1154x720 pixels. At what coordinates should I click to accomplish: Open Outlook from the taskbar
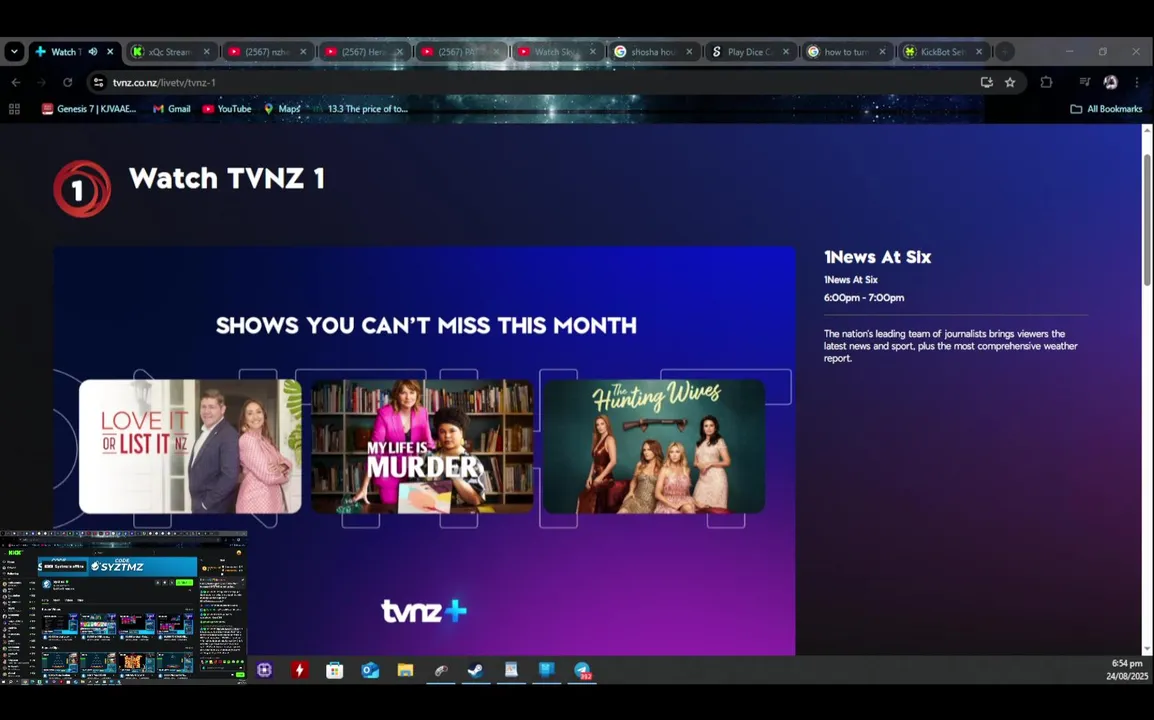[370, 670]
